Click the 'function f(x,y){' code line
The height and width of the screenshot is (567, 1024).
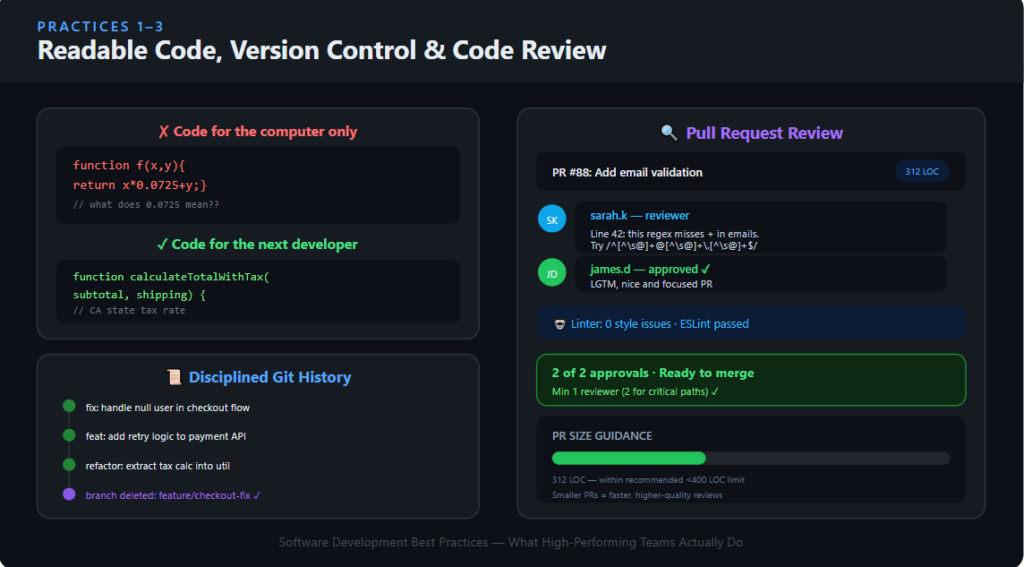129,165
